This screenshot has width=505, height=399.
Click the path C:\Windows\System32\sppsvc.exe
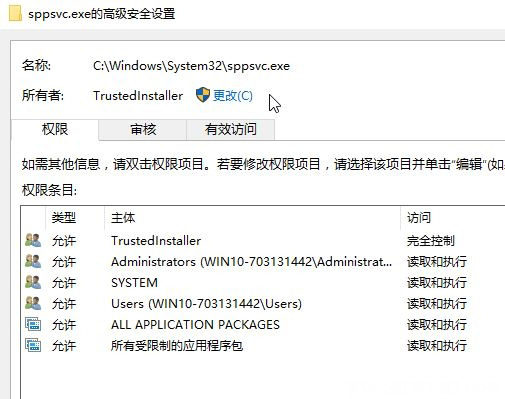[x=191, y=66]
